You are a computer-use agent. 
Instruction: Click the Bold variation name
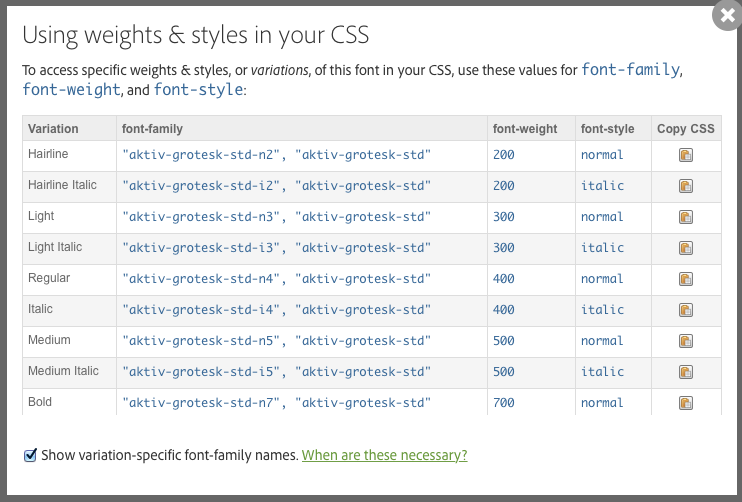point(40,402)
